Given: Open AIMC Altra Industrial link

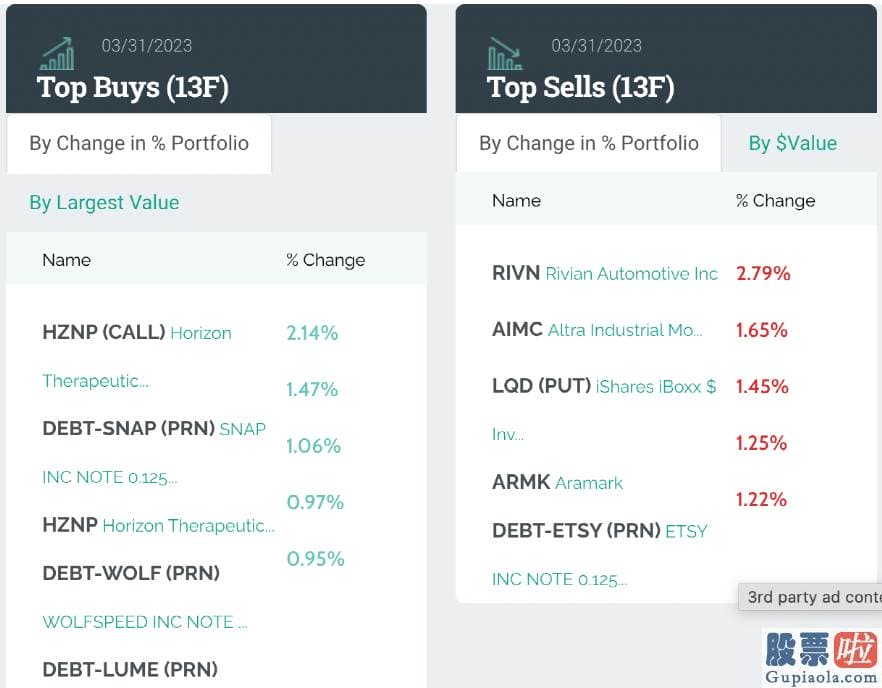Looking at the screenshot, I should [x=597, y=330].
